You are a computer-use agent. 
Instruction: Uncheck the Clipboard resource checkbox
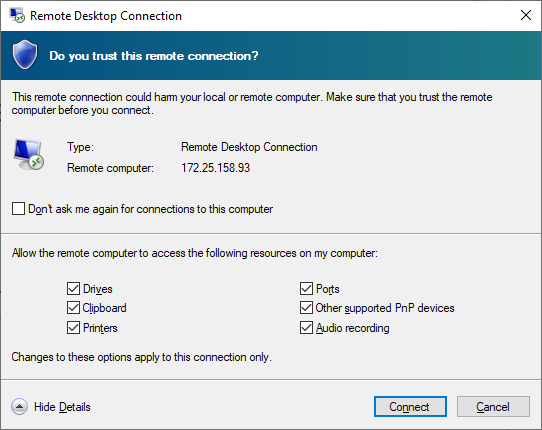[x=73, y=308]
